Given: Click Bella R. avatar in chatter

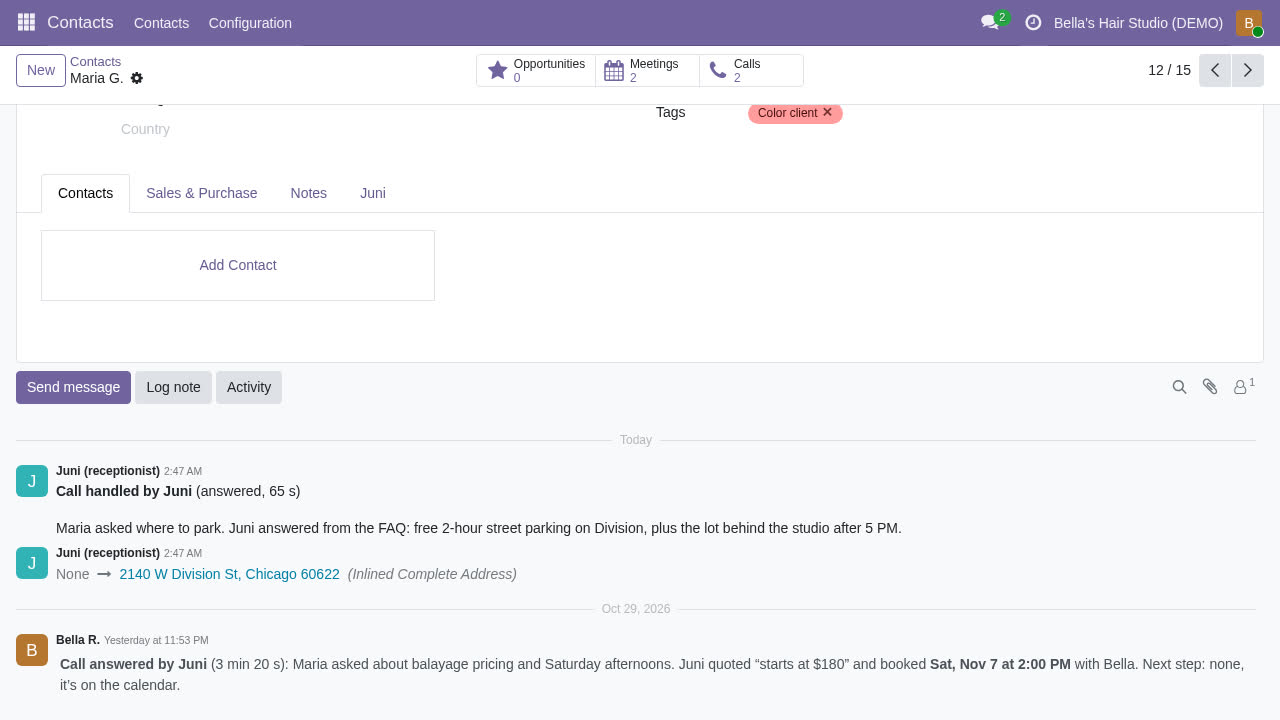Looking at the screenshot, I should [x=32, y=650].
